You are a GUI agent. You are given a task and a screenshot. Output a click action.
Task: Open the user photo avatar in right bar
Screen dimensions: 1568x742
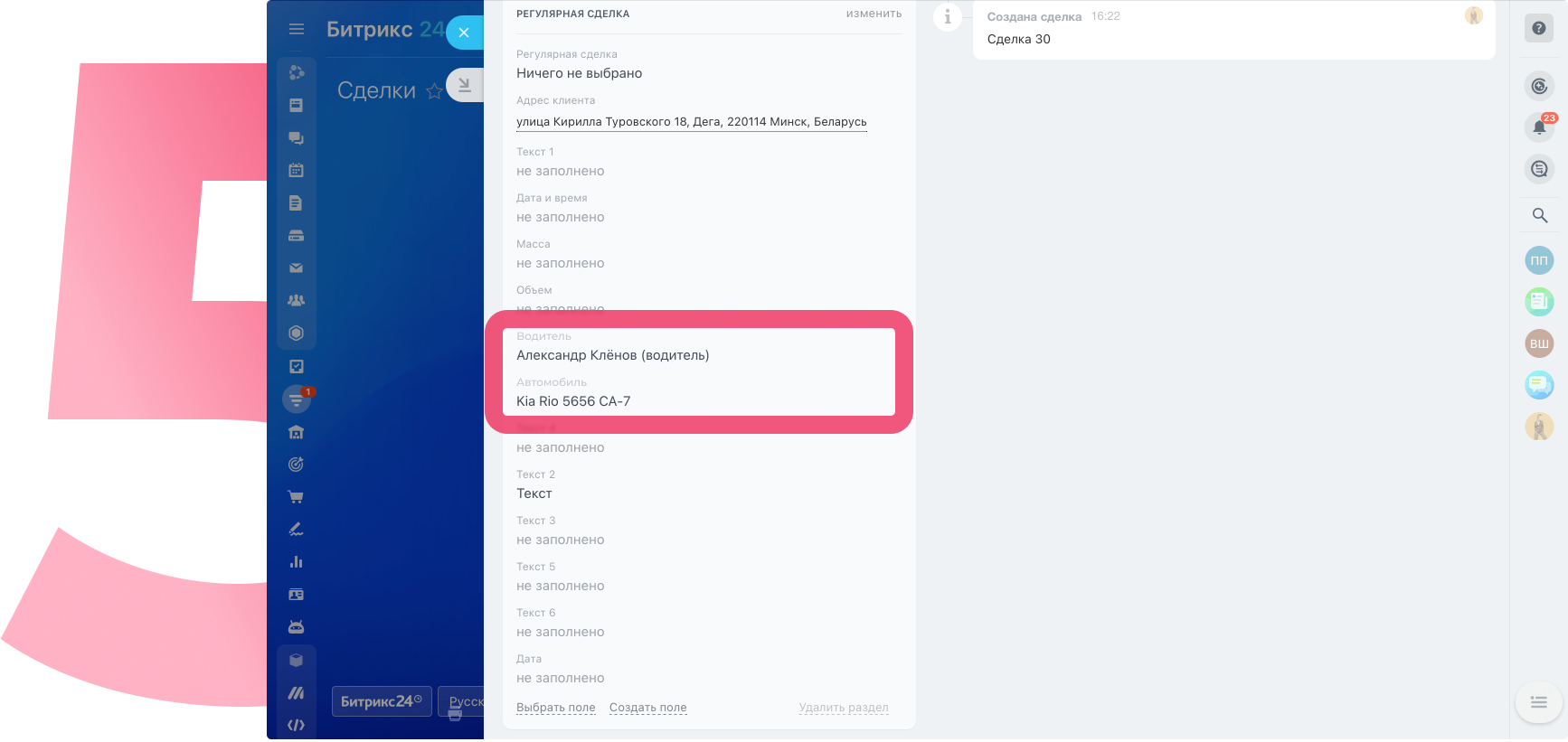pos(1539,427)
